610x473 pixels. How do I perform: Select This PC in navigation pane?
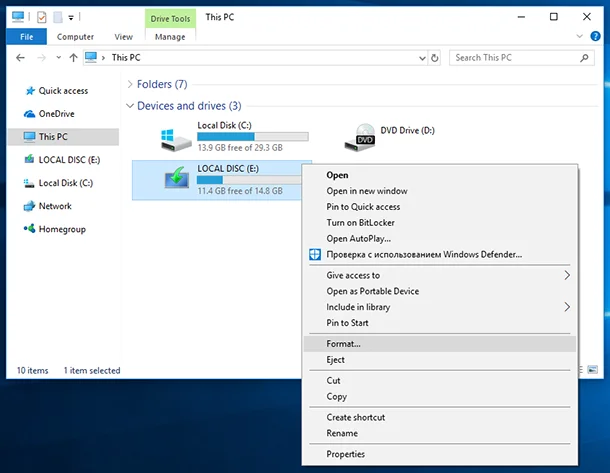point(63,137)
